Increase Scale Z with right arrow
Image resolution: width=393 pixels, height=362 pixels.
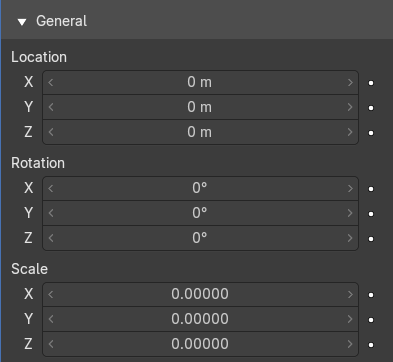coord(350,344)
